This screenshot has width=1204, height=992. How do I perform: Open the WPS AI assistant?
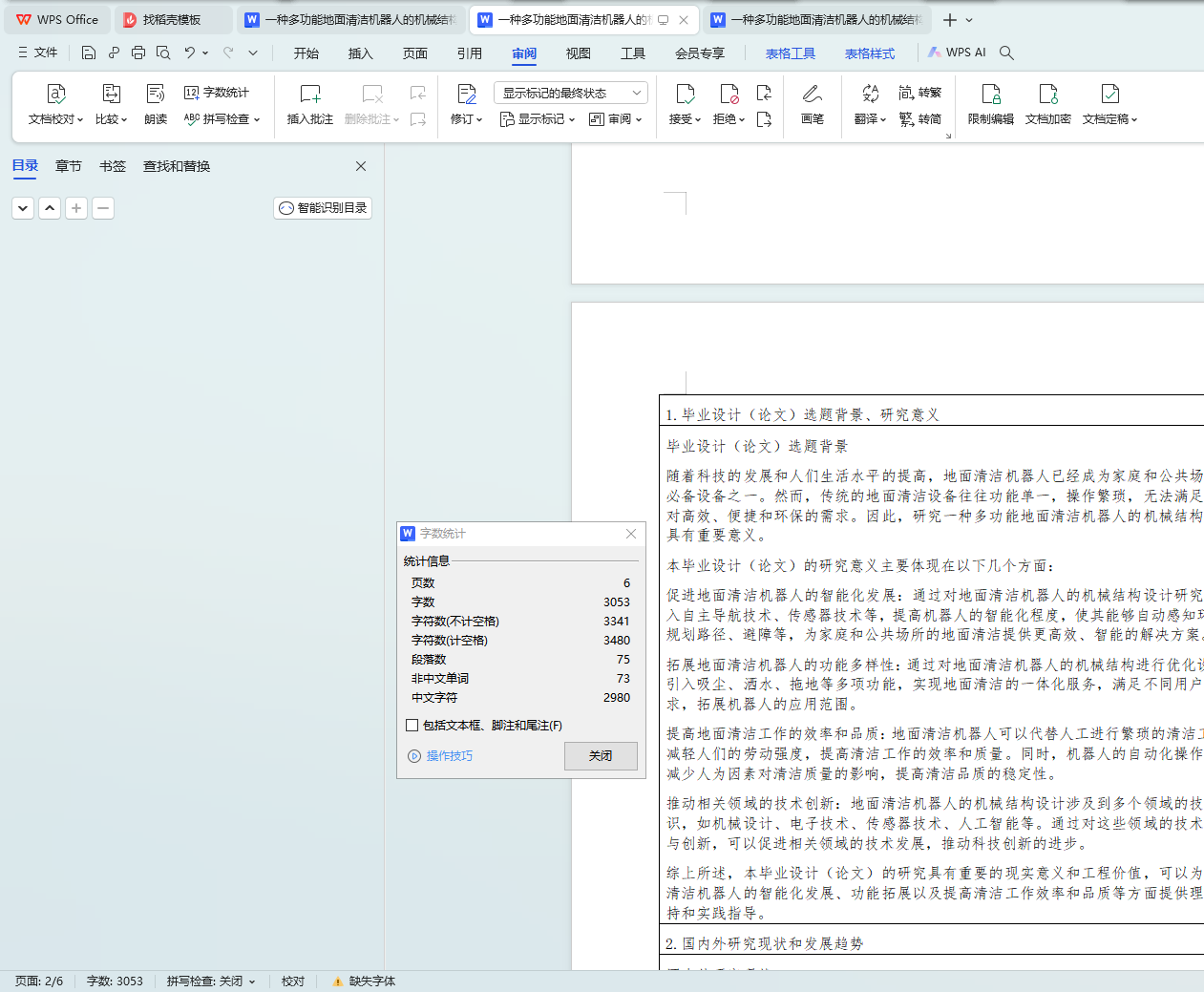(957, 53)
